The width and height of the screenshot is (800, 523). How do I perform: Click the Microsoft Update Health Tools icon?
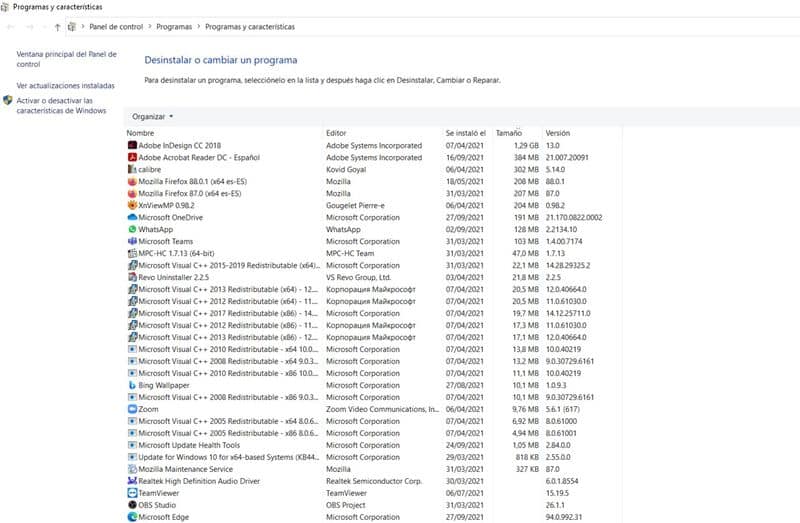(132, 445)
